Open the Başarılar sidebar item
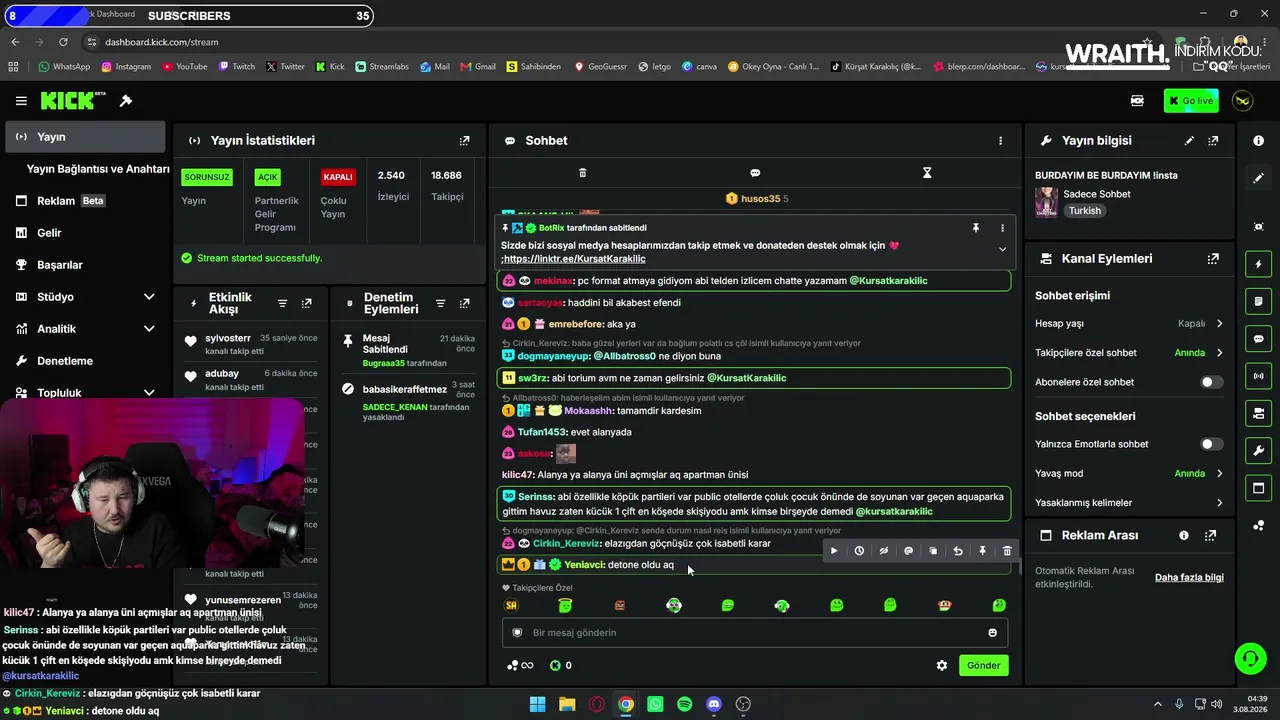Viewport: 1280px width, 720px height. pyautogui.click(x=85, y=265)
